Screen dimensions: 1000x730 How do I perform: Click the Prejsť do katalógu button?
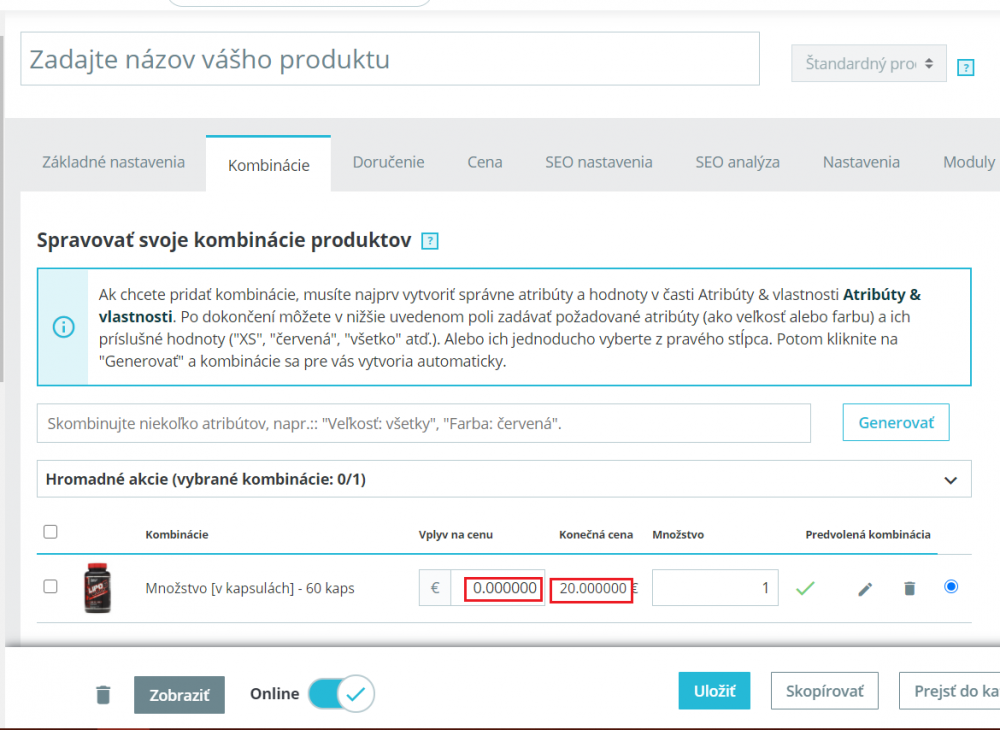pos(950,690)
